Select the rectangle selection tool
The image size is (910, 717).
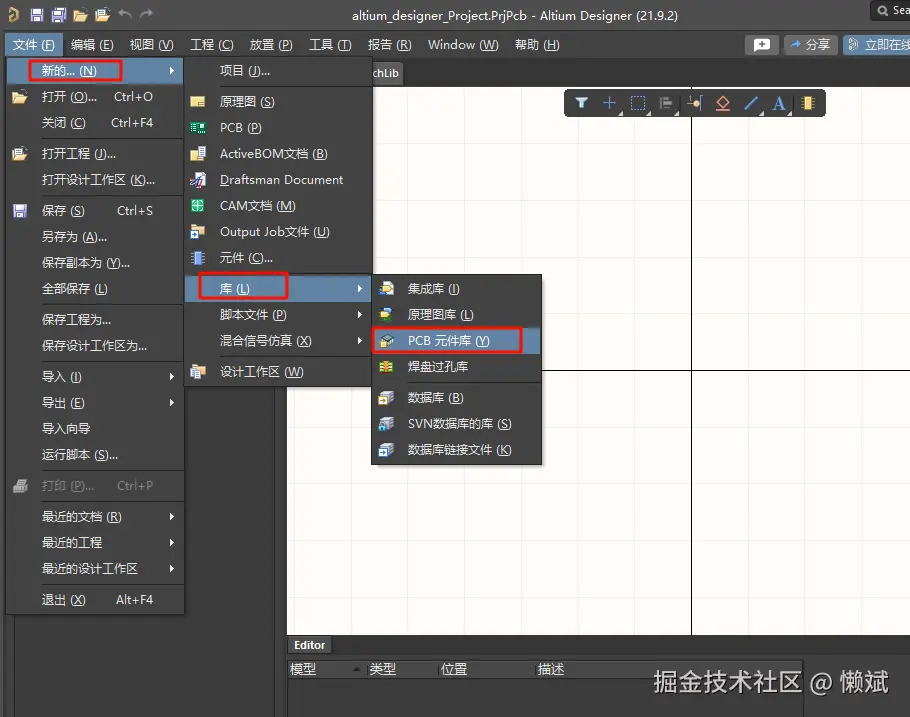click(x=638, y=103)
